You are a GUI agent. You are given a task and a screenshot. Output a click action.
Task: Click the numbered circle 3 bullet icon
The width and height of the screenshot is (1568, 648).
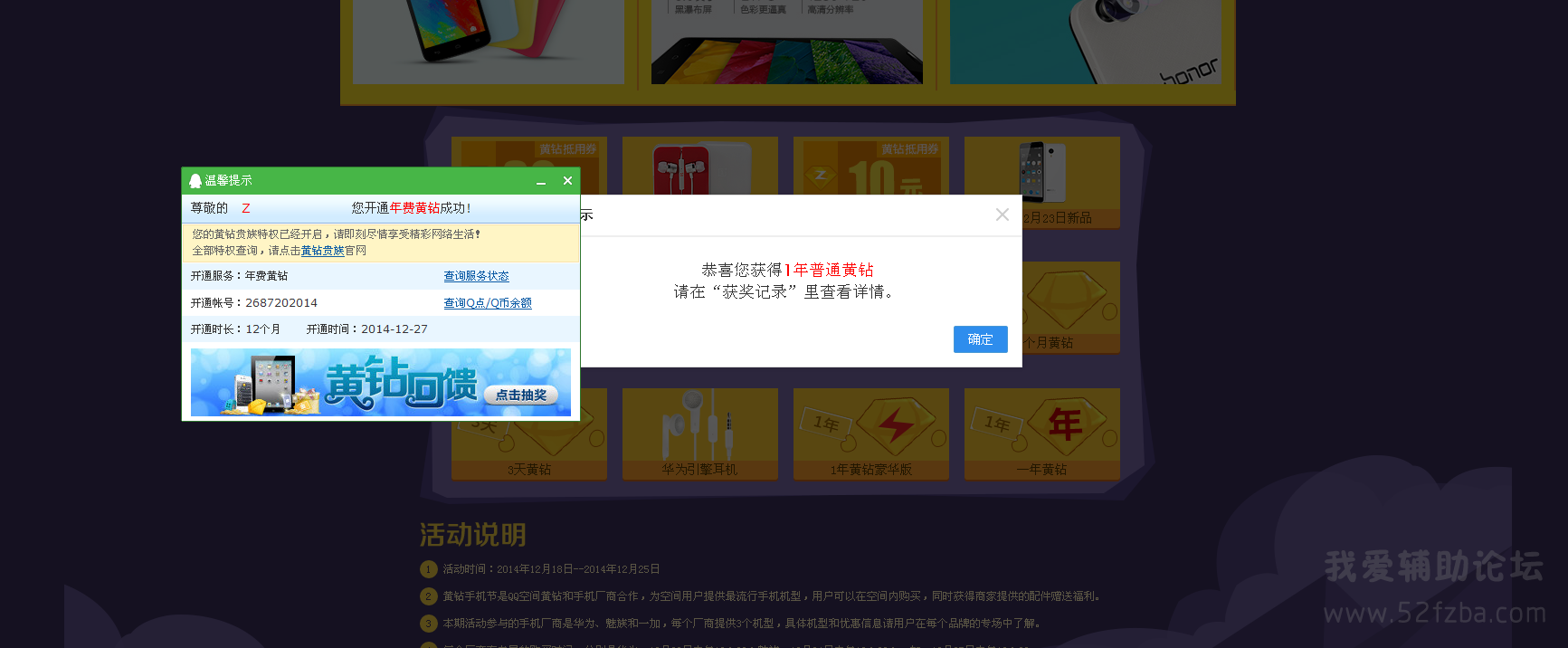(429, 624)
